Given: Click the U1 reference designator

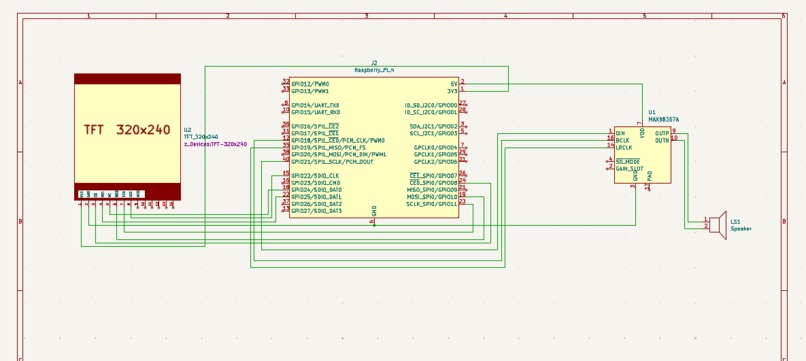Looking at the screenshot, I should 652,112.
